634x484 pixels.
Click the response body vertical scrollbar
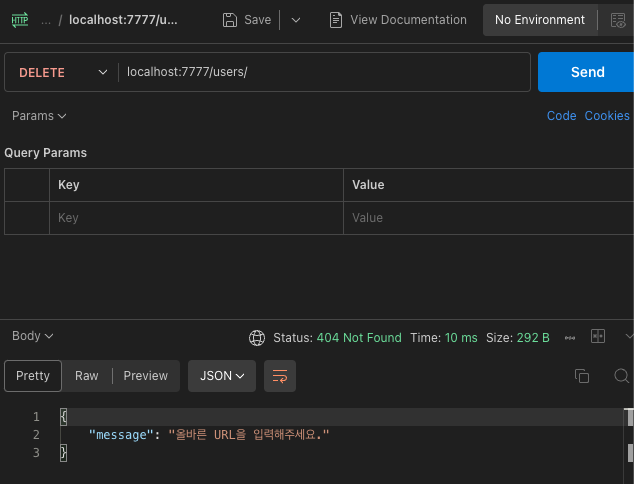pyautogui.click(x=630, y=444)
